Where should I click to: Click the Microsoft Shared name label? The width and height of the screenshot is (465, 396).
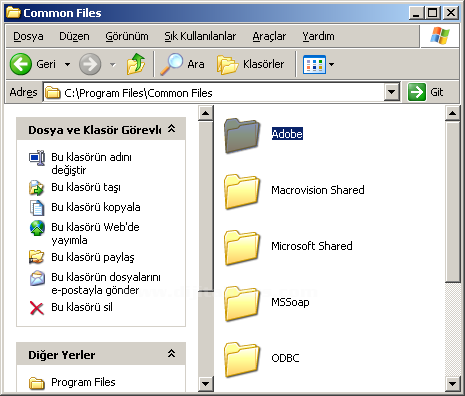point(312,246)
